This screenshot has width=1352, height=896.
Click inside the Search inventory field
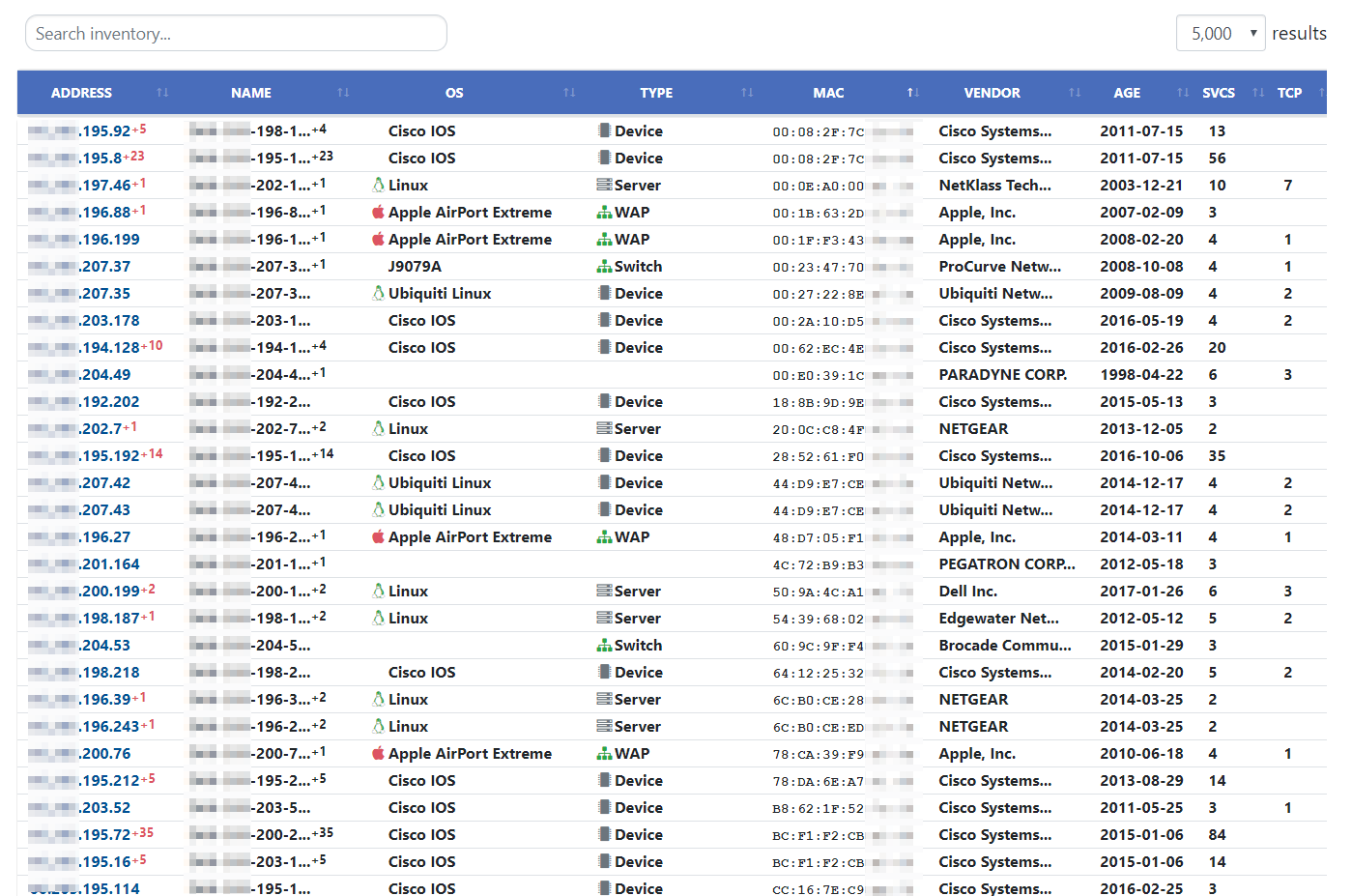click(236, 32)
